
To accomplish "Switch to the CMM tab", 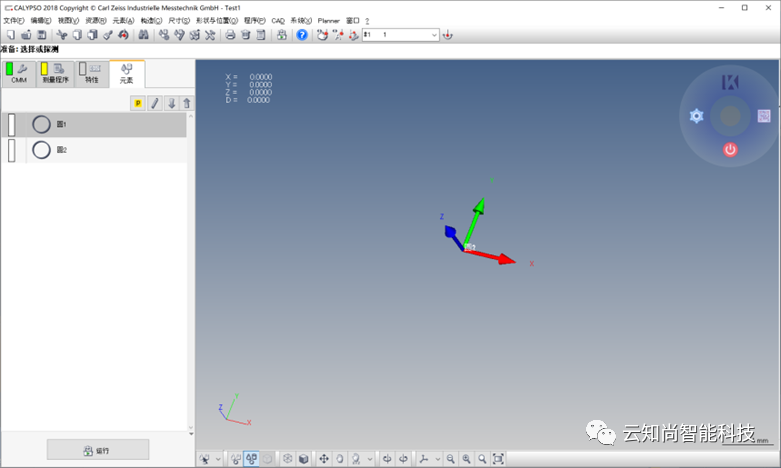I will click(x=19, y=74).
